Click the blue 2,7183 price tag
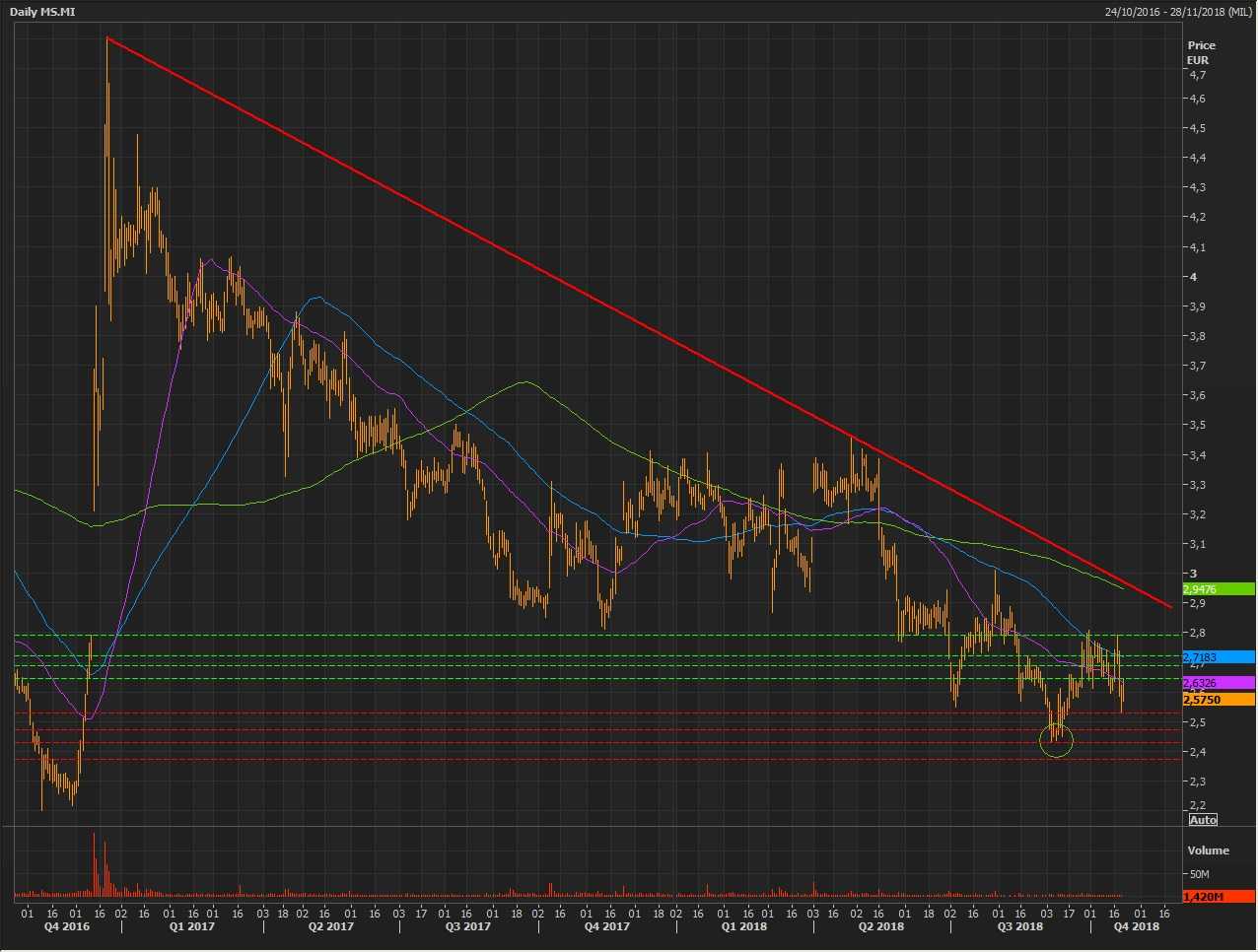1258x952 pixels. pos(1219,657)
